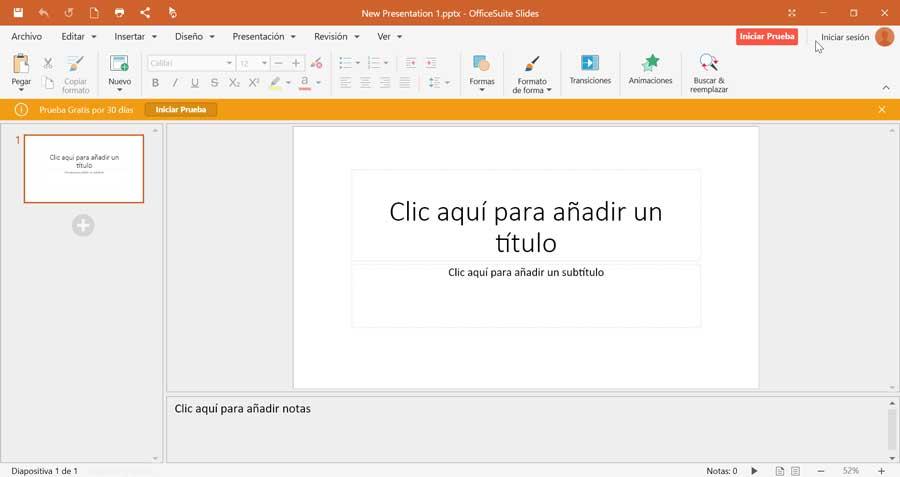The width and height of the screenshot is (900, 477).
Task: Toggle strikethrough formatting
Action: [214, 83]
